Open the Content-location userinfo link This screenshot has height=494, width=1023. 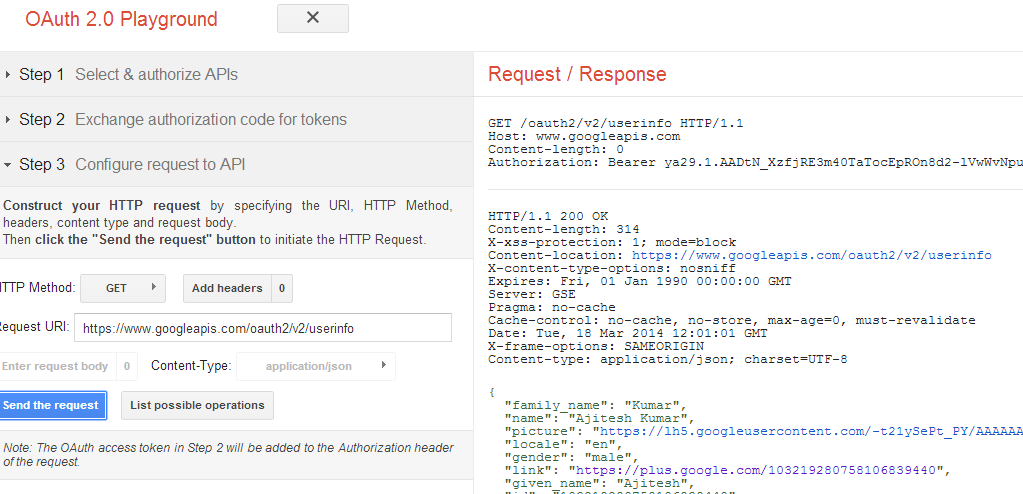click(812, 255)
